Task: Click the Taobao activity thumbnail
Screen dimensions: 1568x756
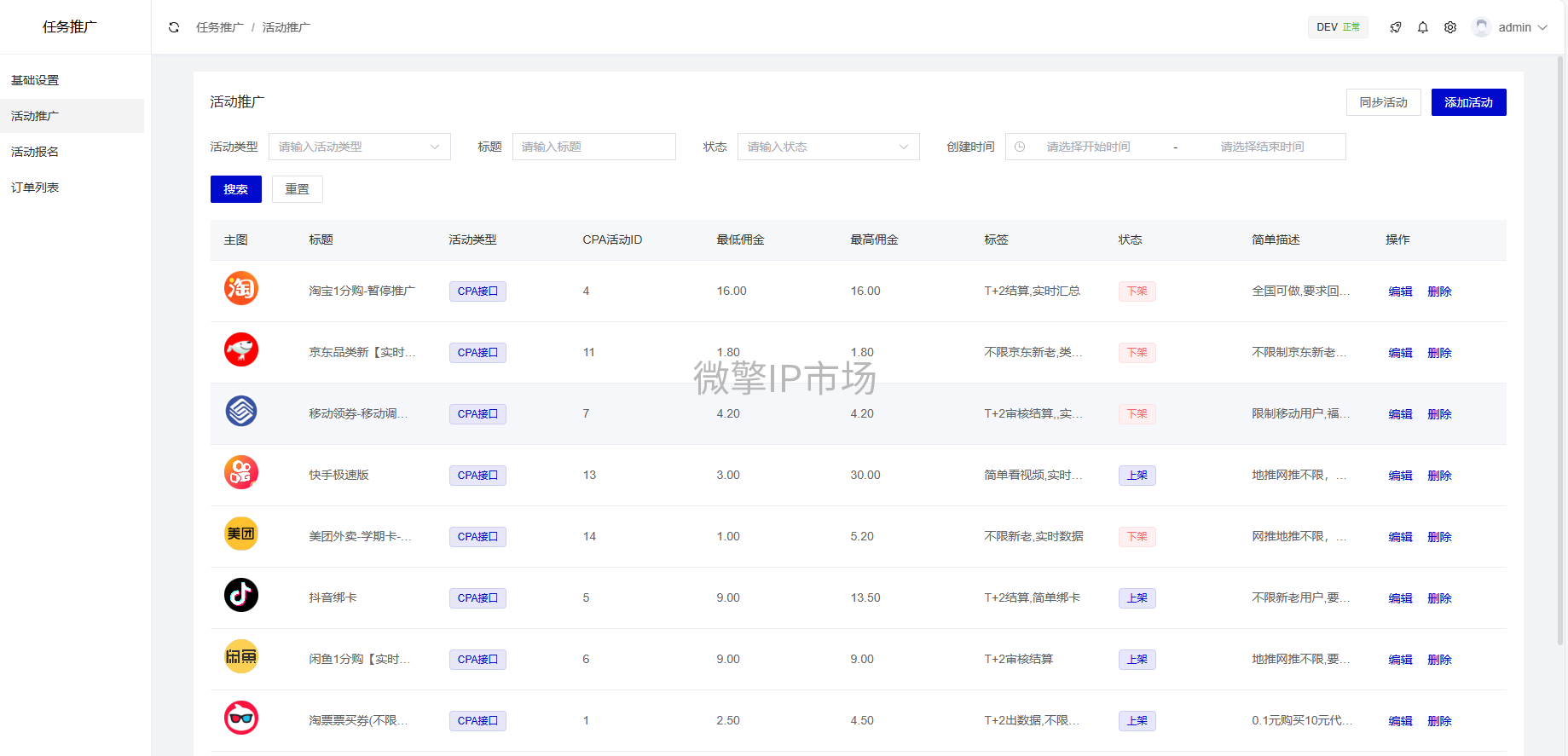Action: 241,289
